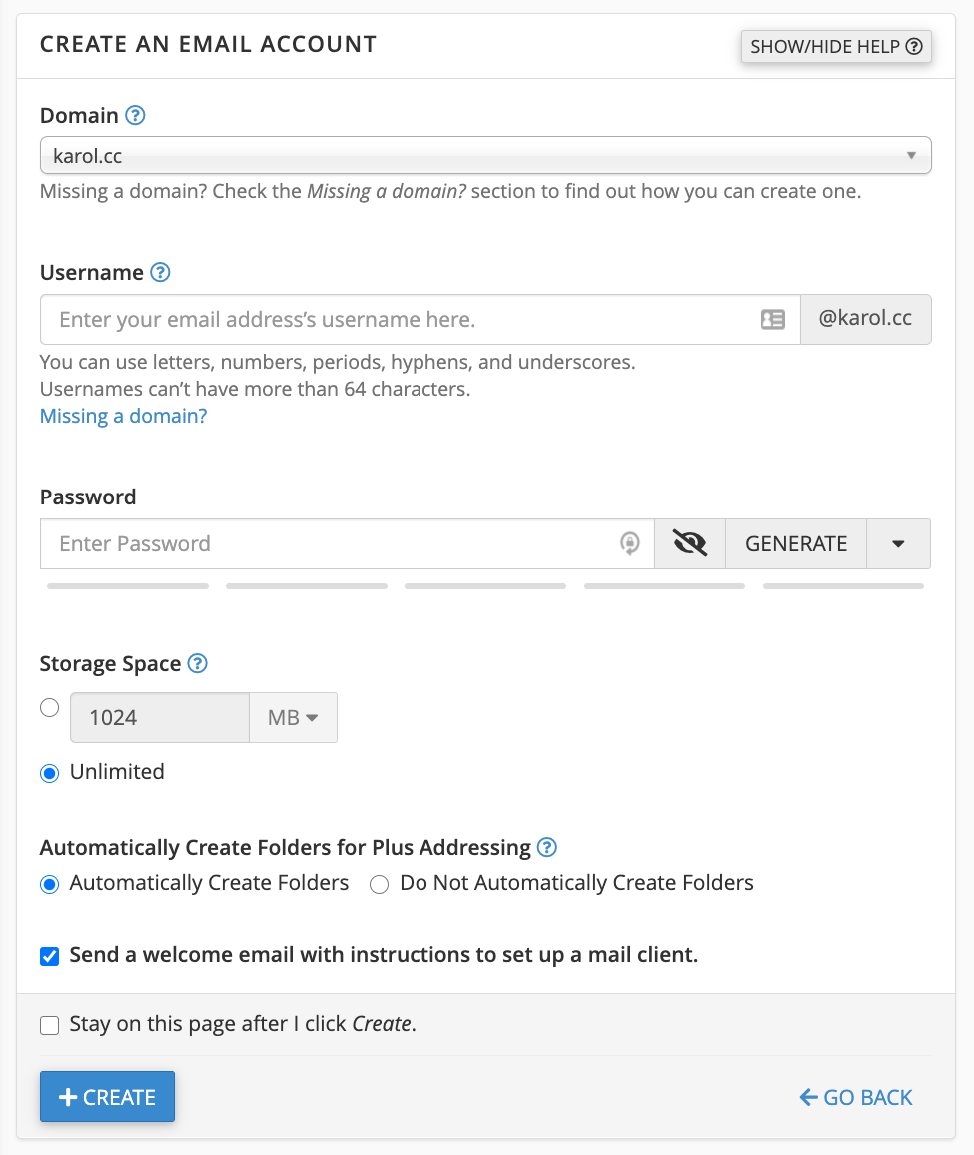Viewport: 974px width, 1155px height.
Task: Open the Domain help tooltip
Action: click(x=135, y=116)
